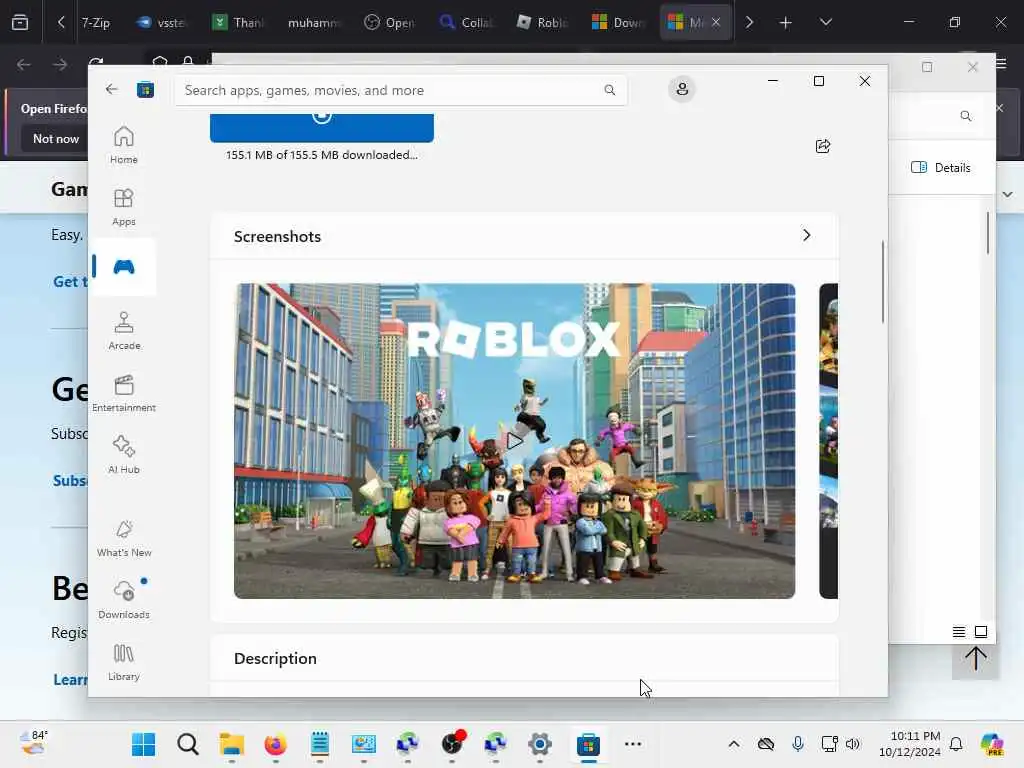Open the Firefox view icon

pyautogui.click(x=20, y=22)
